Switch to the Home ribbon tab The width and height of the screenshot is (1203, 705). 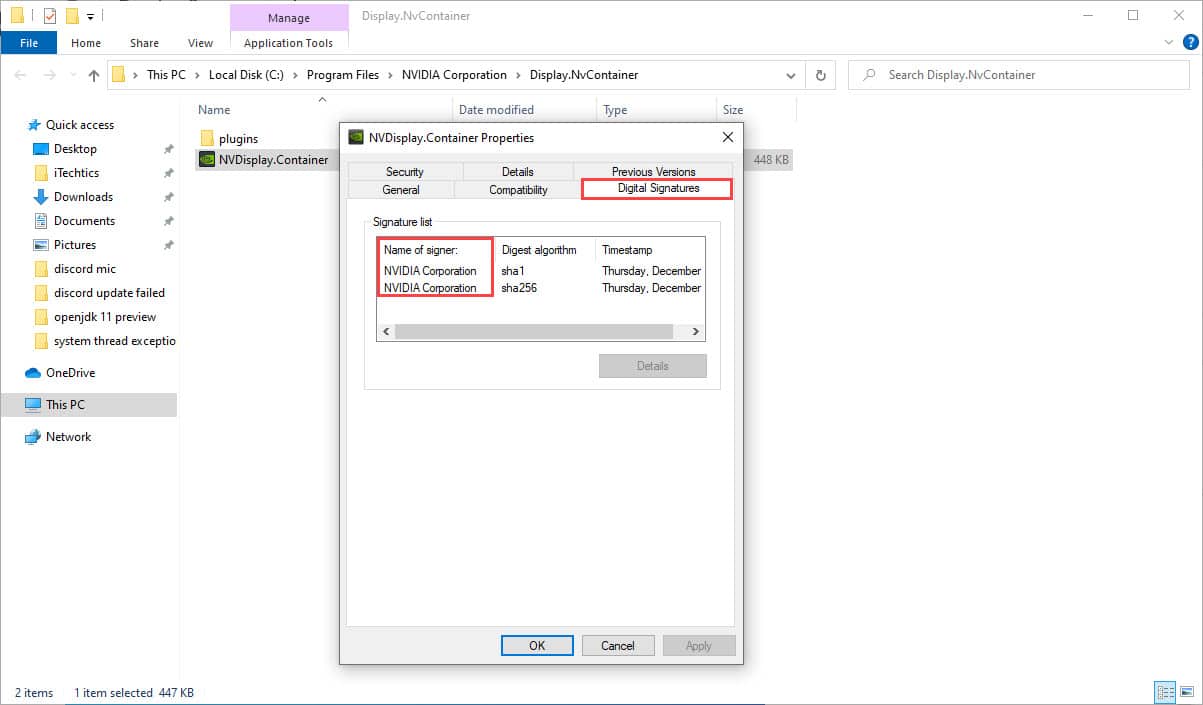[86, 43]
